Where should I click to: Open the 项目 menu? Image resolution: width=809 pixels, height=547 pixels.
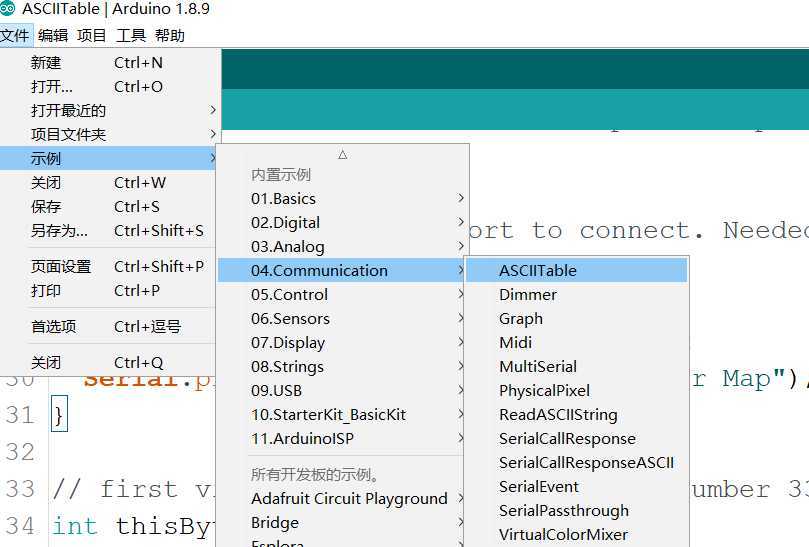pos(91,36)
